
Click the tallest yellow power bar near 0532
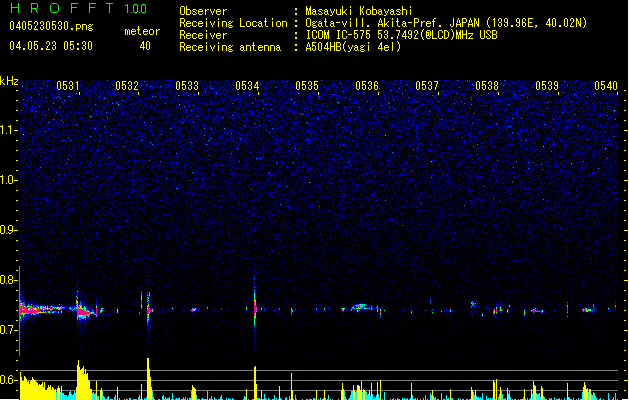tap(148, 378)
